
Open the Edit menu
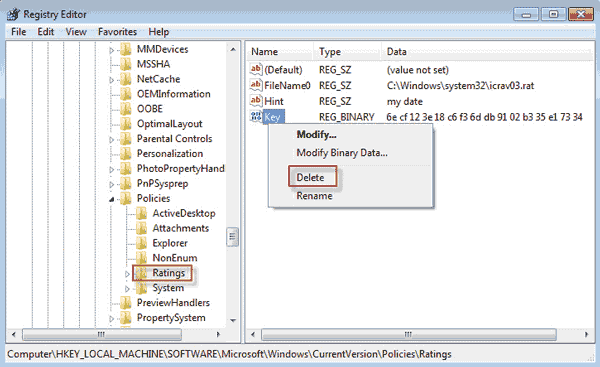pos(46,32)
